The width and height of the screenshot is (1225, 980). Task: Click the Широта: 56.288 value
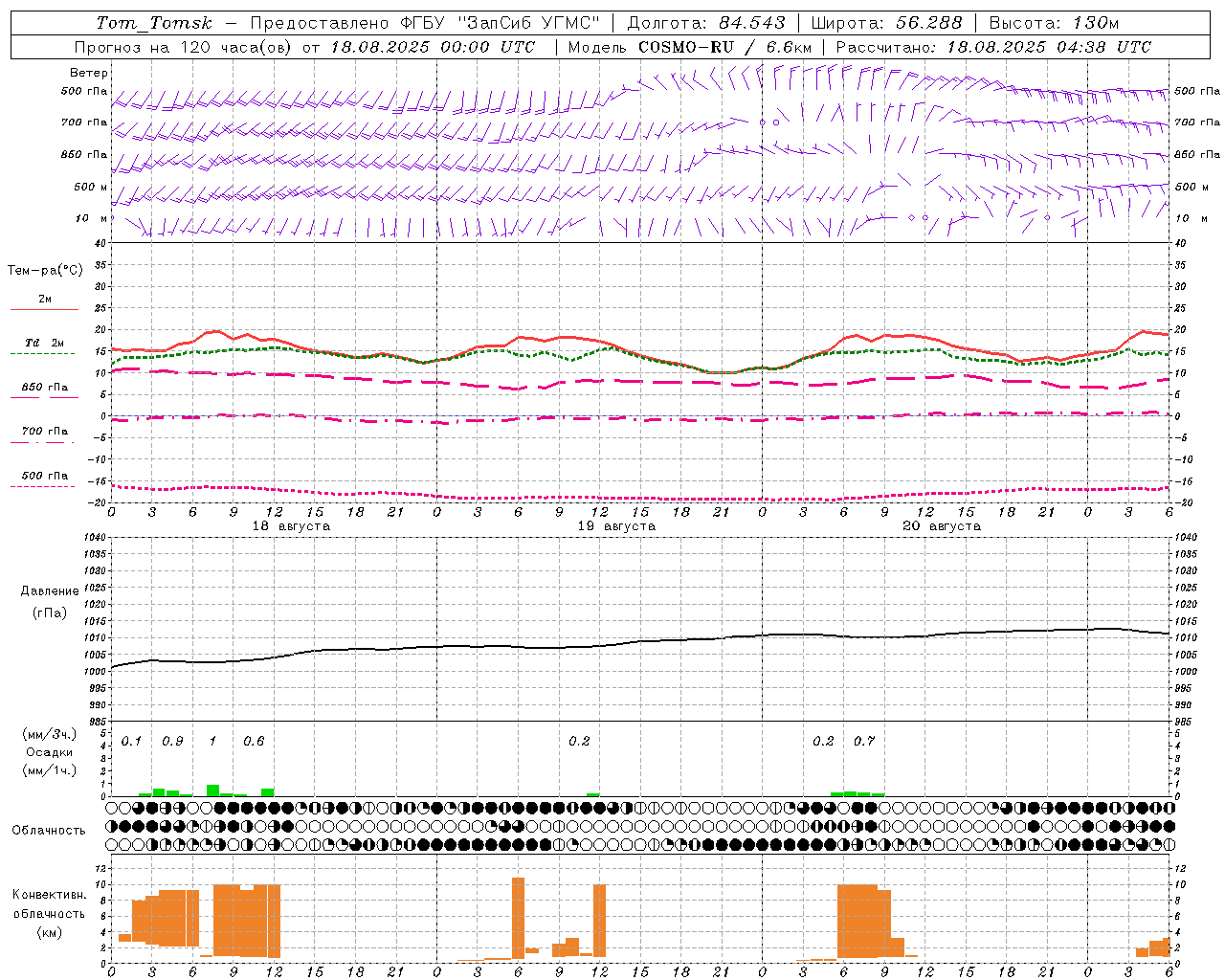[886, 23]
